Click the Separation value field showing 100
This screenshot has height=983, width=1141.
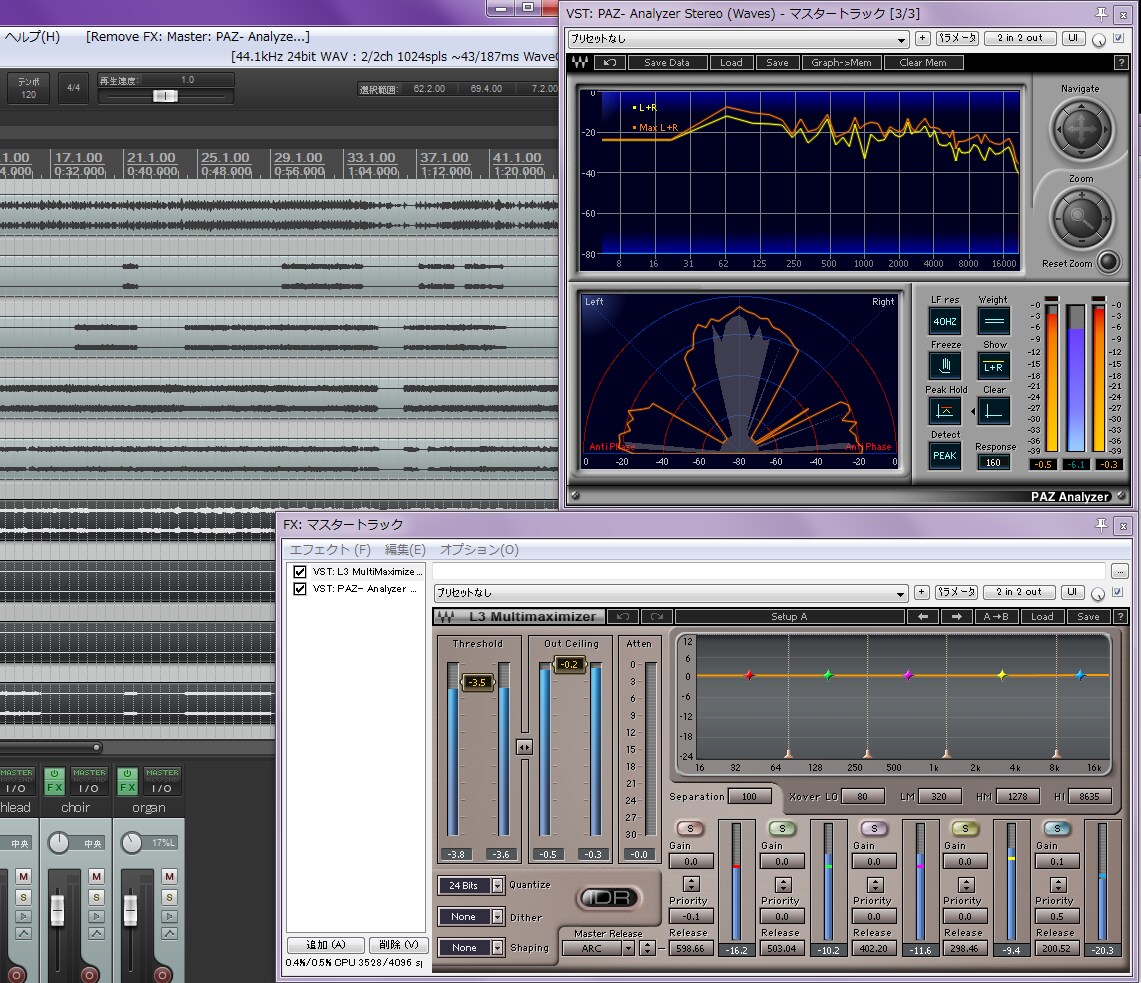(x=749, y=797)
